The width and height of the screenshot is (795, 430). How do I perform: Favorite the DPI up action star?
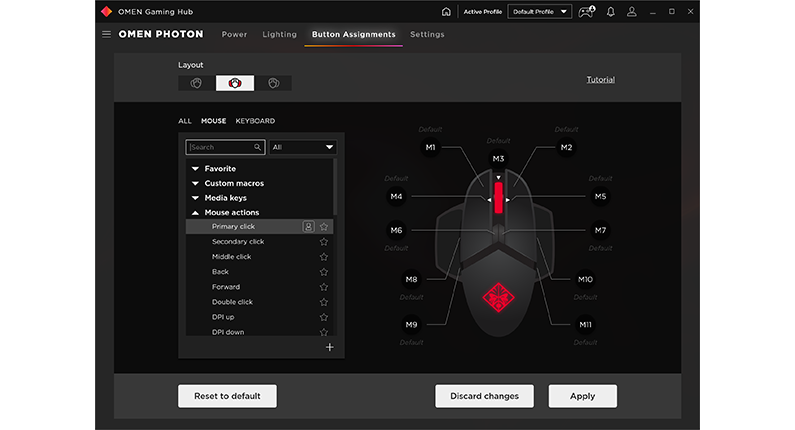tap(324, 317)
